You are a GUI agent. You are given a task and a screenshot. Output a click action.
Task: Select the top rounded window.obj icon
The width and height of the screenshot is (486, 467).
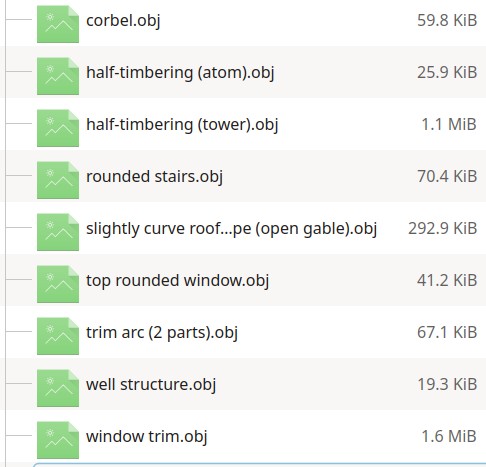58,284
